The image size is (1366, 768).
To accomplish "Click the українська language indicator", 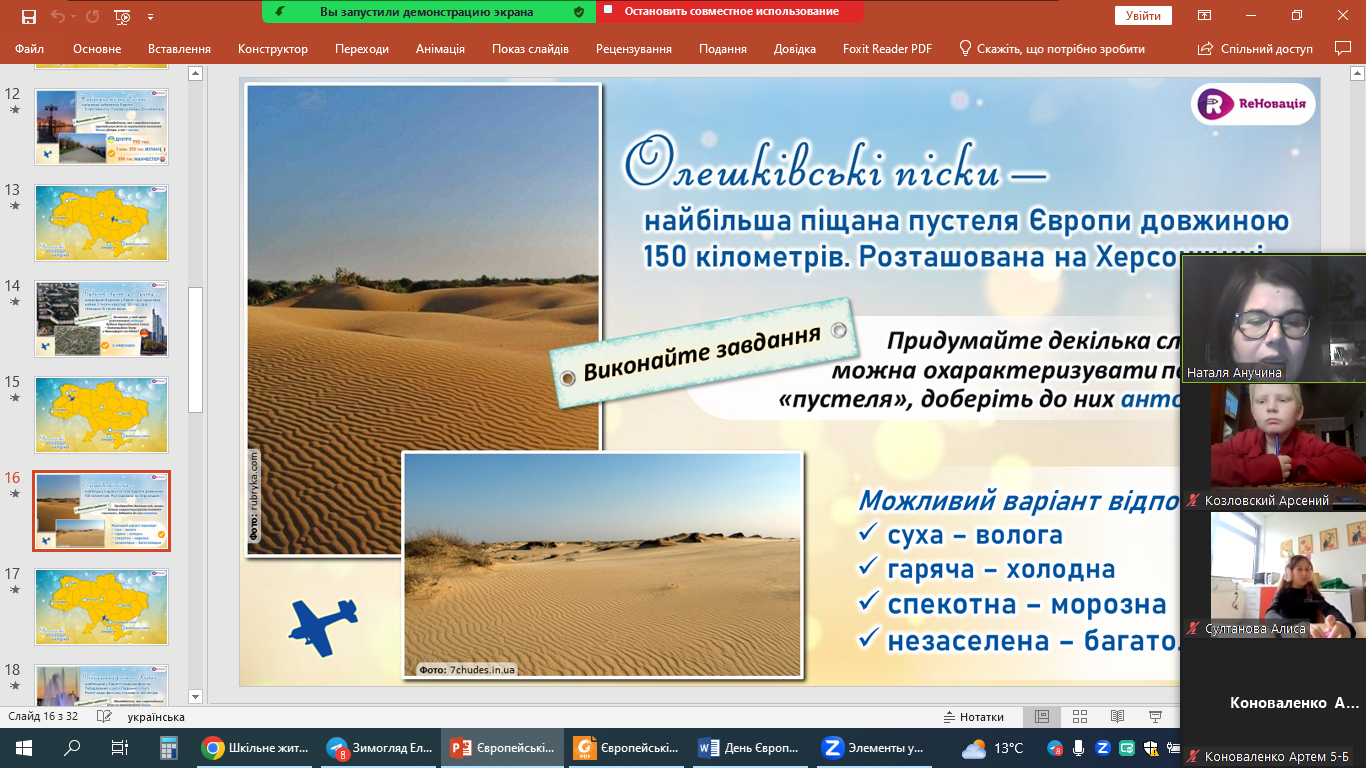I will (156, 717).
